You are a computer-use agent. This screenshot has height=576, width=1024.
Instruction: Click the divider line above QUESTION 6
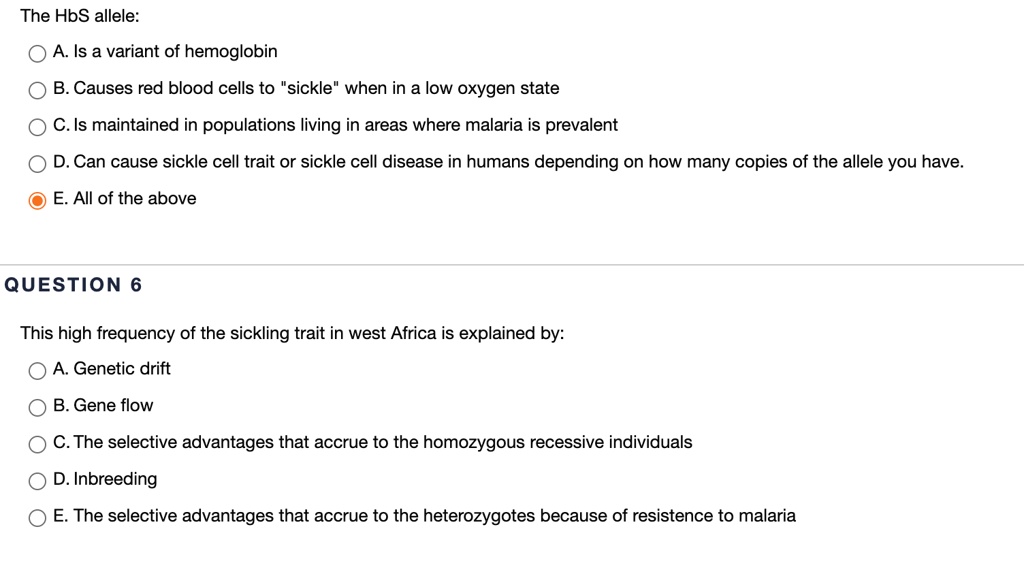(x=512, y=264)
